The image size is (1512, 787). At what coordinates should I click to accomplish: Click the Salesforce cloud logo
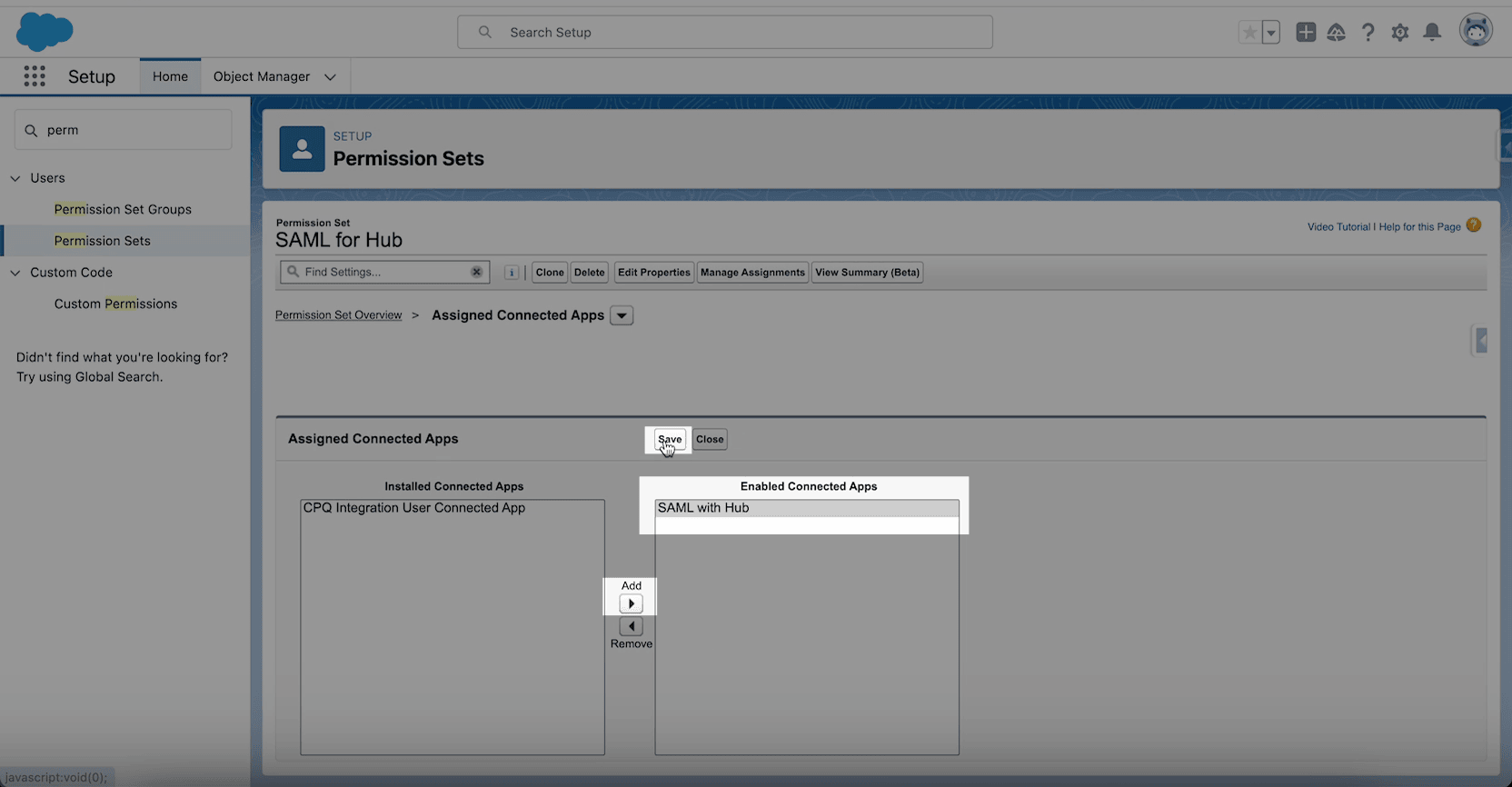(x=45, y=32)
